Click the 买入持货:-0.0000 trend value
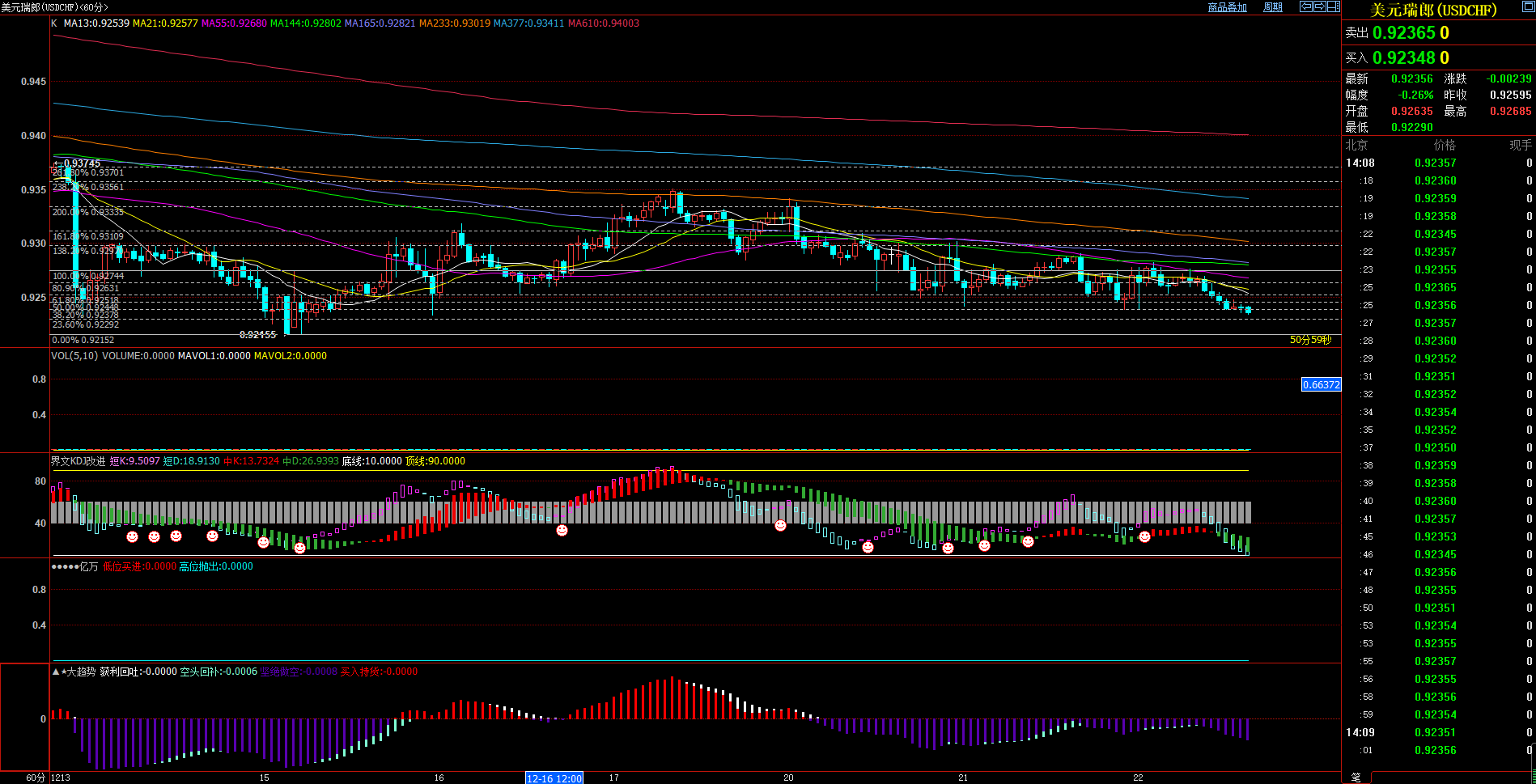 379,672
